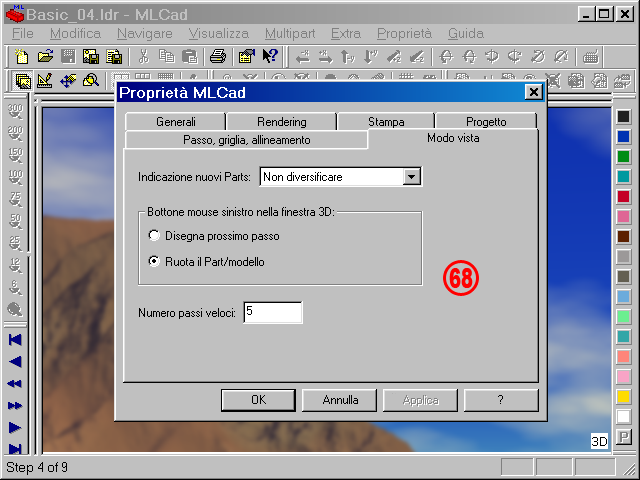Click the context help arrow-question icon
Screen dimensions: 640x480
point(270,56)
